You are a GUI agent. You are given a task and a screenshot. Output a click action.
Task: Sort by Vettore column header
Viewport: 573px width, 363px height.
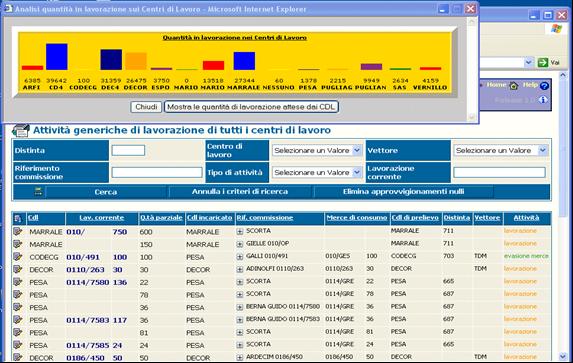(x=487, y=218)
